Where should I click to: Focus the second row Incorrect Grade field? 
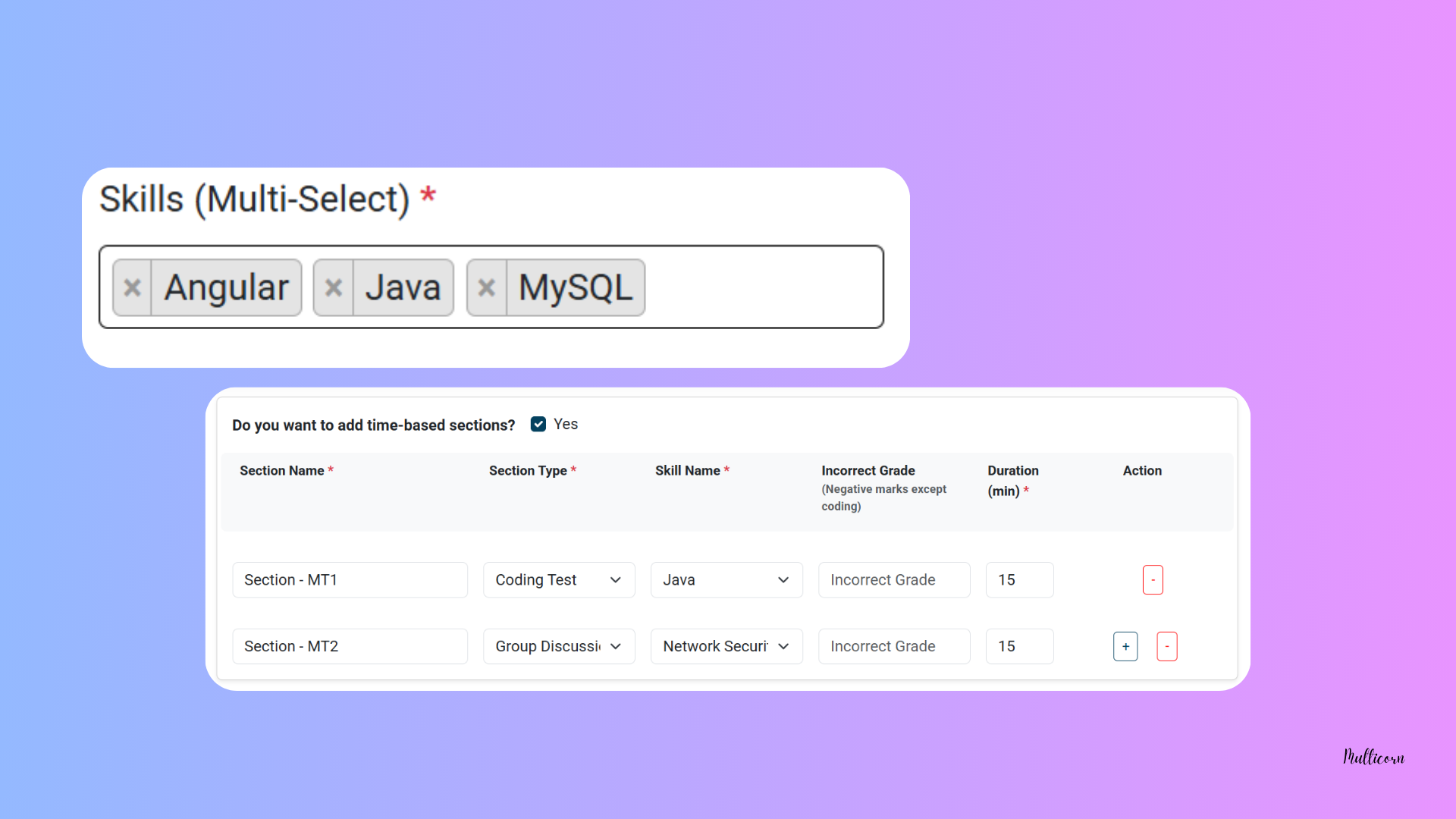[893, 646]
